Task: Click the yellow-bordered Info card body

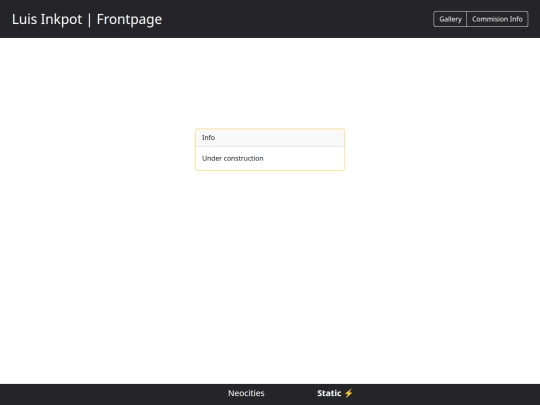Action: pos(270,158)
